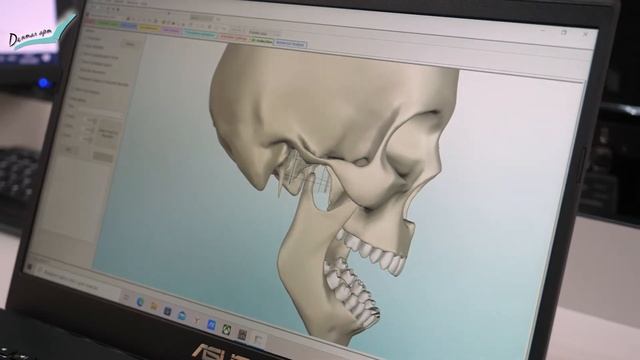Switch to the purple colored tab

170,30
